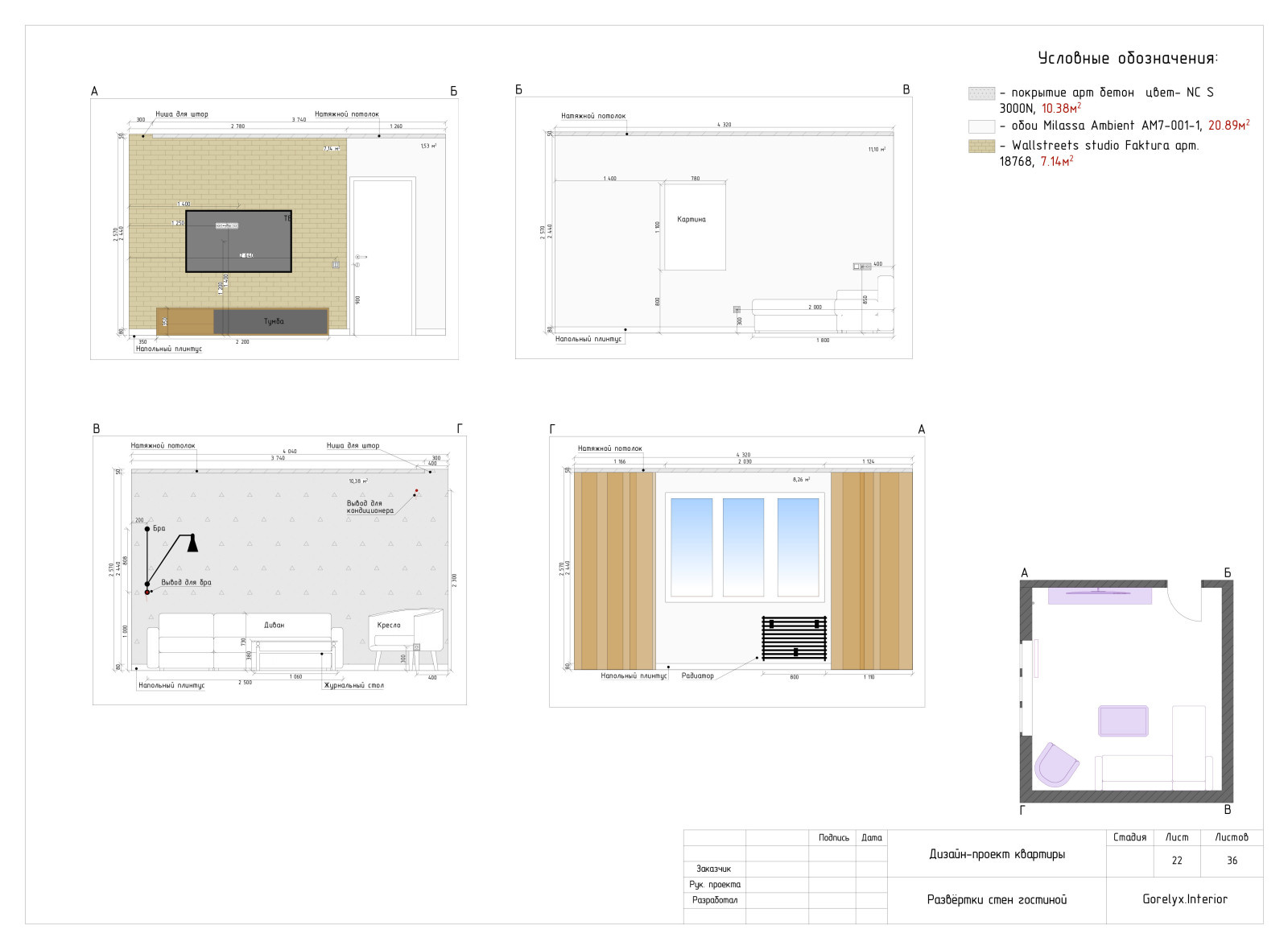
Task: Click the purple coffee table on floor plan
Action: [1123, 721]
